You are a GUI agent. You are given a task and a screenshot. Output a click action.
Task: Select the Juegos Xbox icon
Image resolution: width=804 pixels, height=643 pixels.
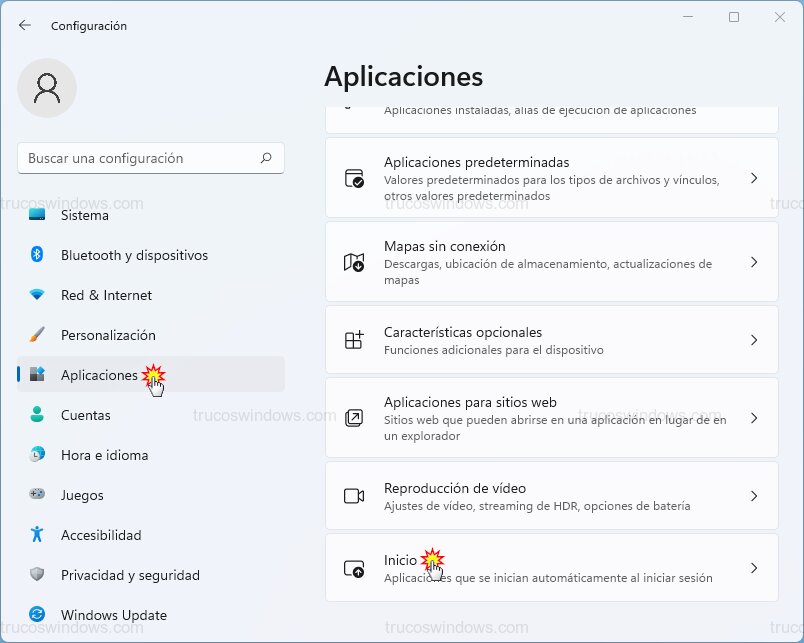coord(34,495)
